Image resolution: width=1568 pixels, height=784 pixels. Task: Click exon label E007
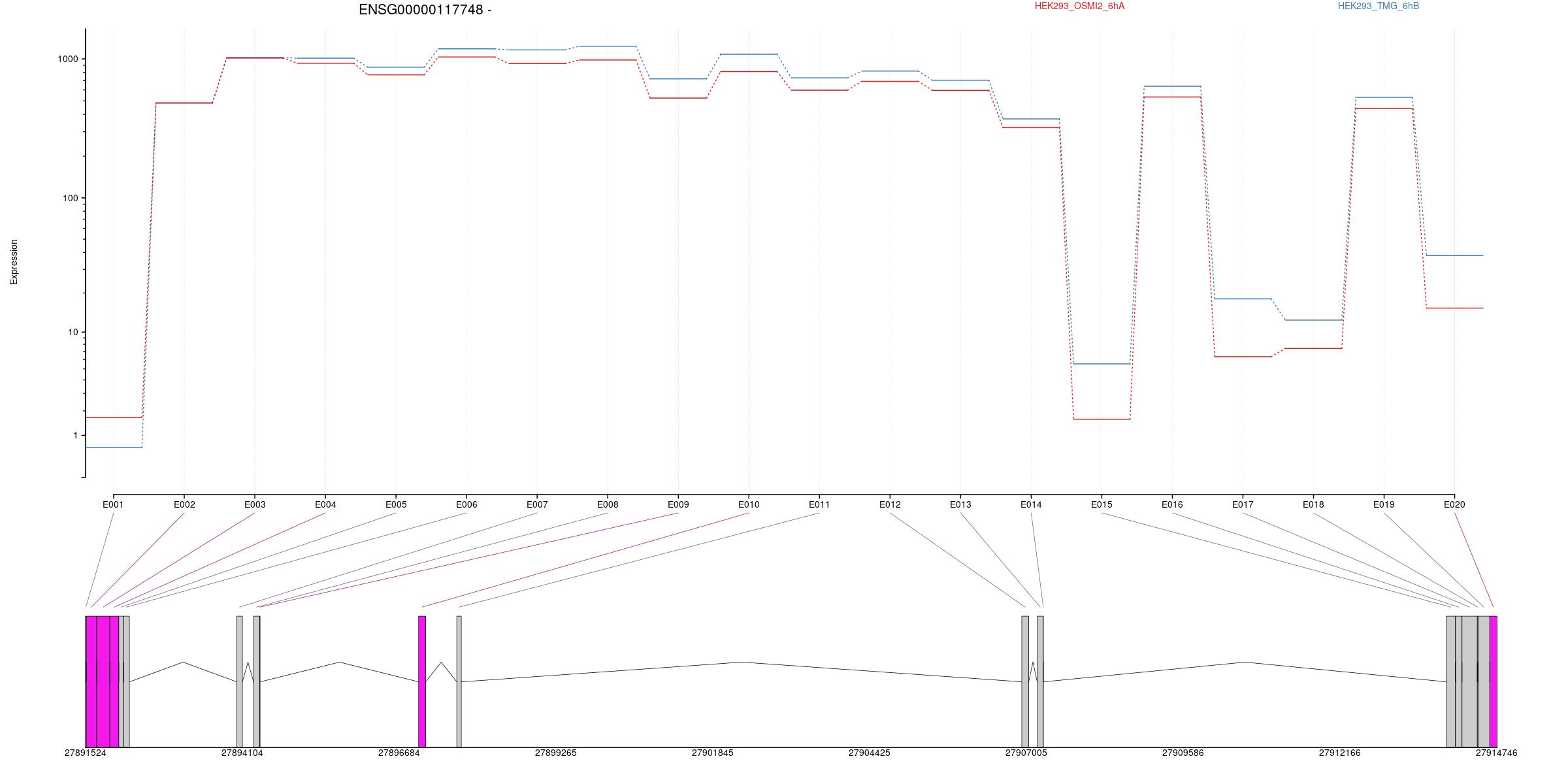click(537, 504)
